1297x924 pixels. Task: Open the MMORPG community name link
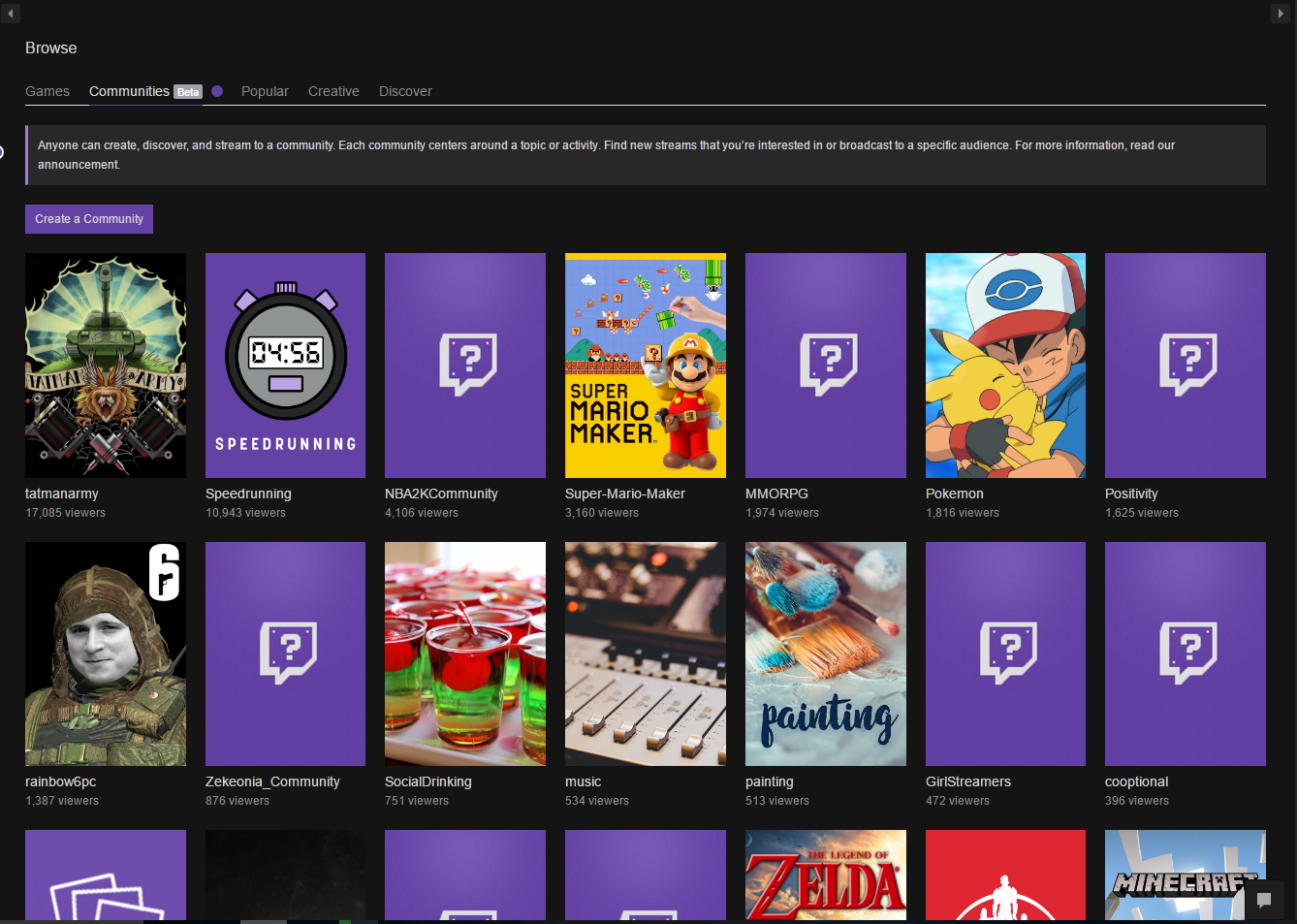click(x=776, y=494)
